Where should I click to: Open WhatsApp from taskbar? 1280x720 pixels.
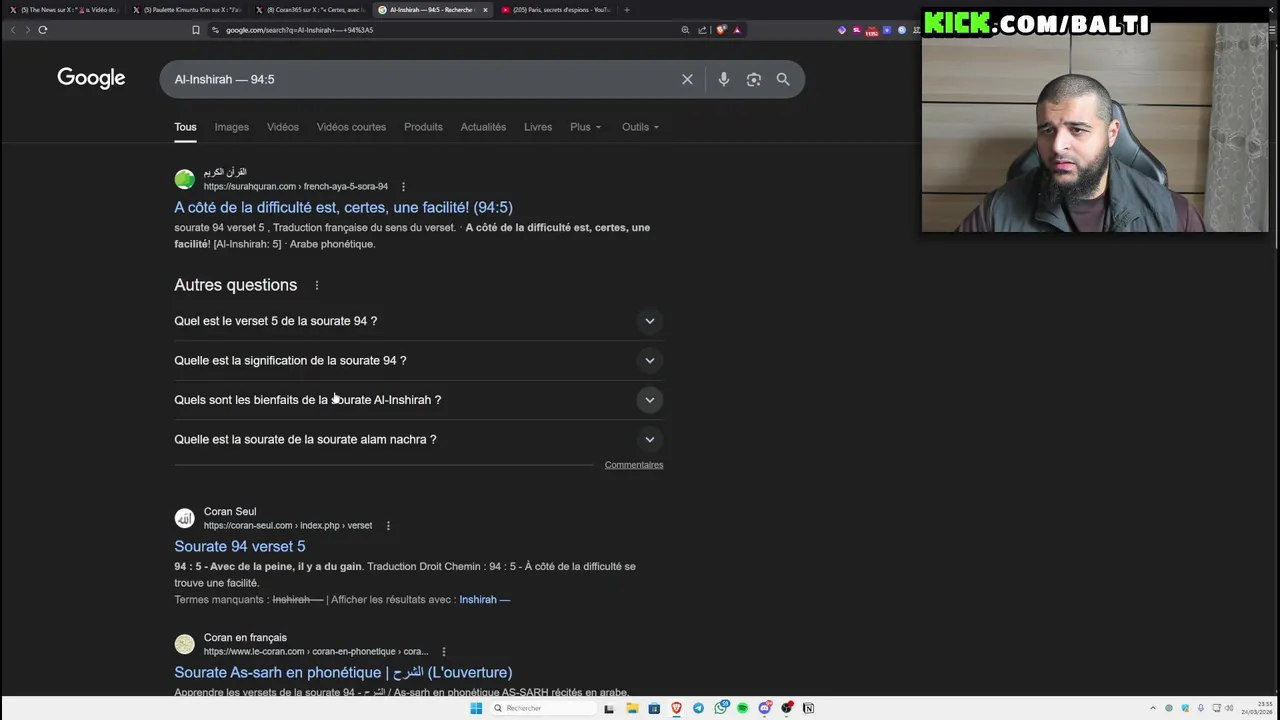721,708
